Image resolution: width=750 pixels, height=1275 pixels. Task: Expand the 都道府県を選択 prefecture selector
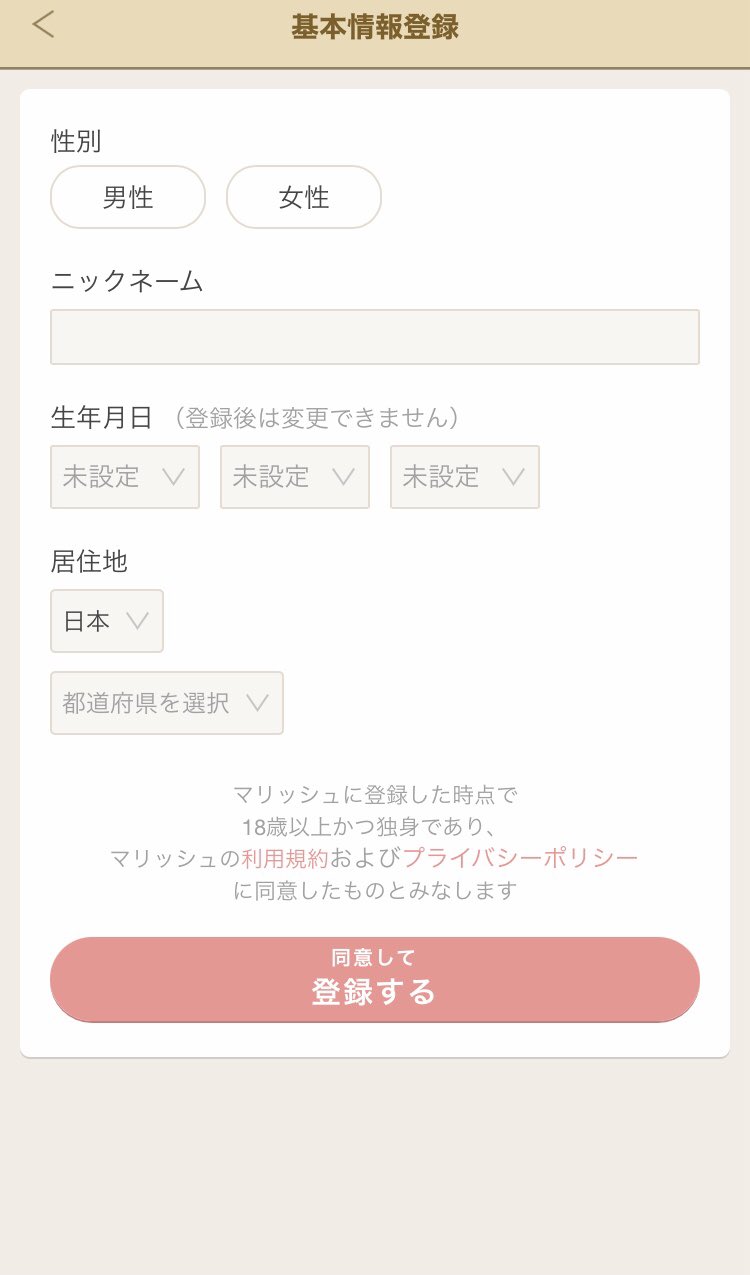click(x=167, y=703)
